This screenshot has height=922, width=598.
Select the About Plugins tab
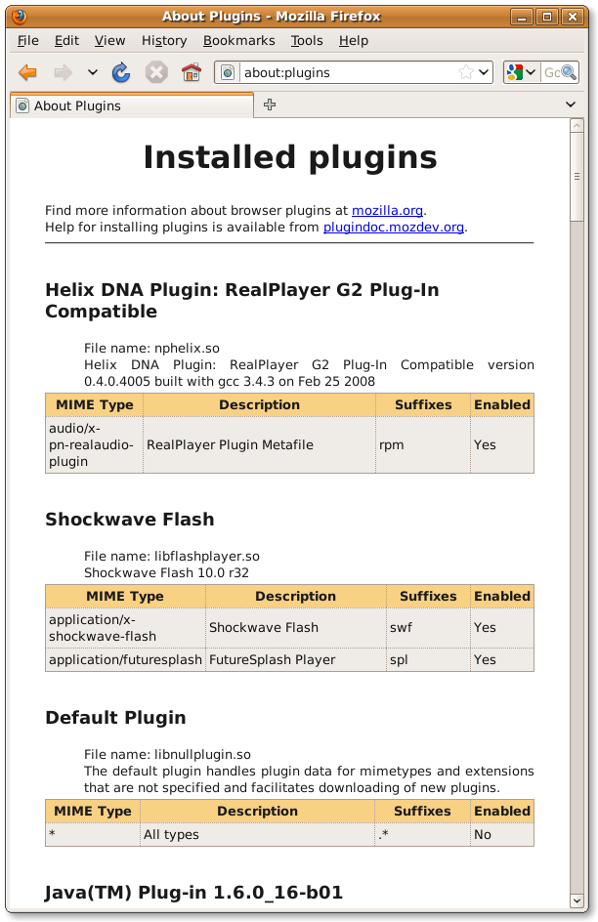132,106
